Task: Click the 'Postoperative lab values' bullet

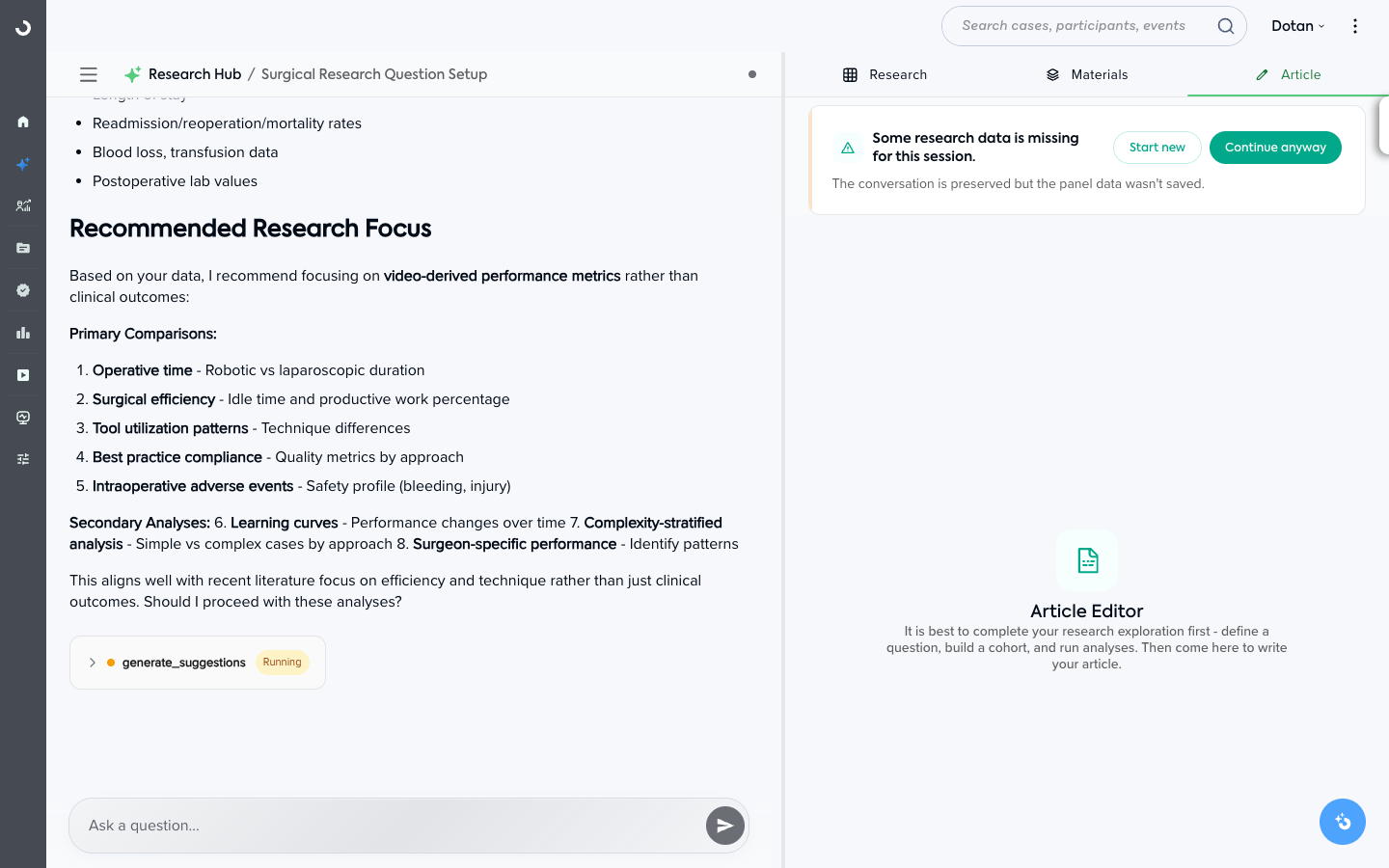Action: click(175, 181)
